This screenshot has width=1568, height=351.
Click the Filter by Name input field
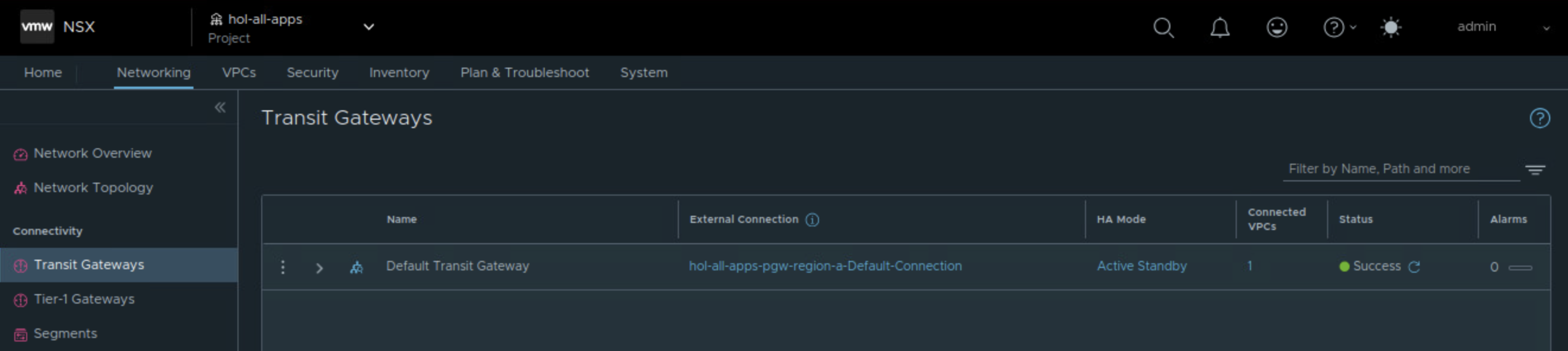pyautogui.click(x=1400, y=169)
